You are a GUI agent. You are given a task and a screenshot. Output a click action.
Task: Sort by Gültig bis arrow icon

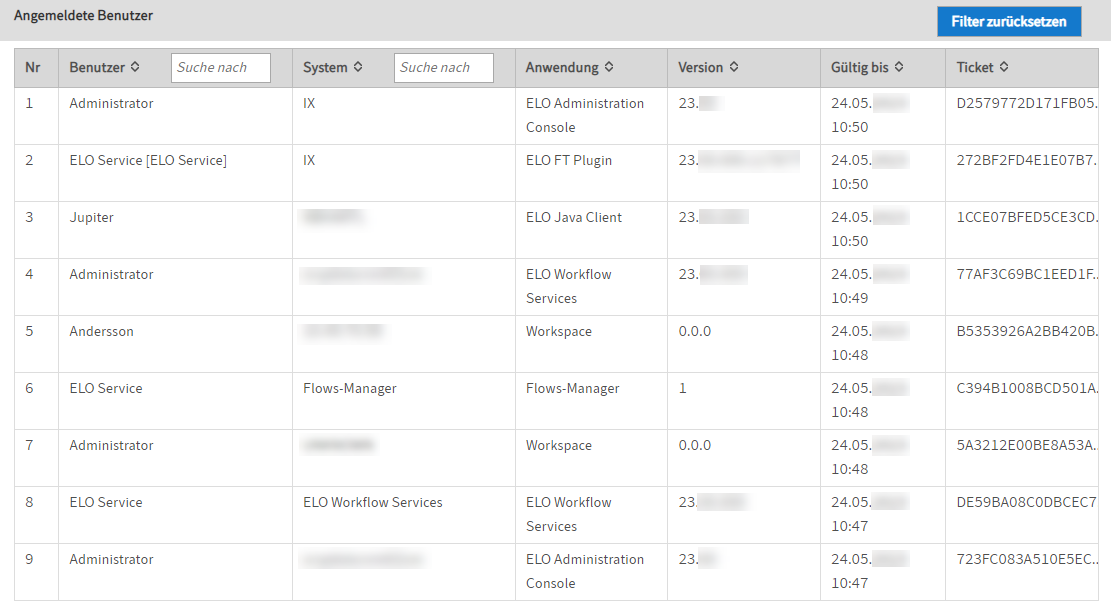(898, 67)
